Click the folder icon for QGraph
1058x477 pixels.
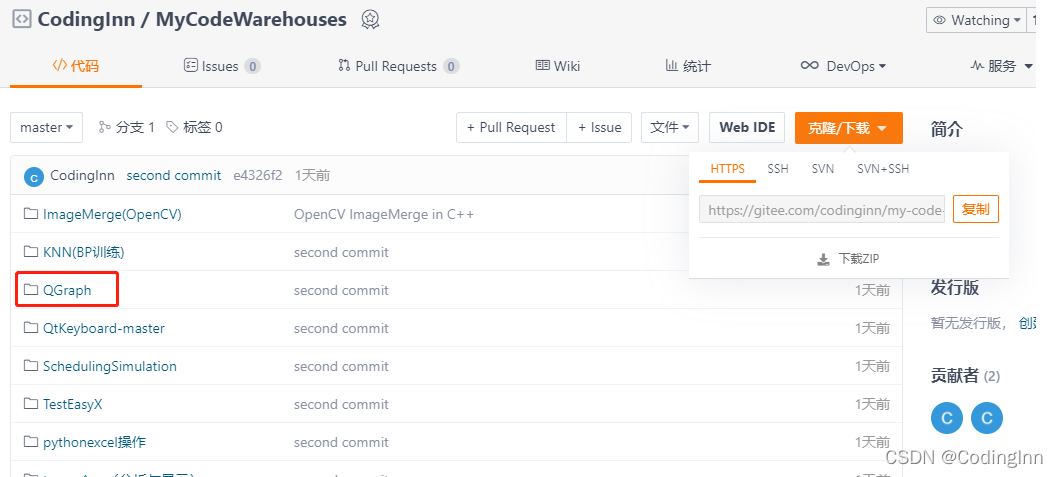30,289
